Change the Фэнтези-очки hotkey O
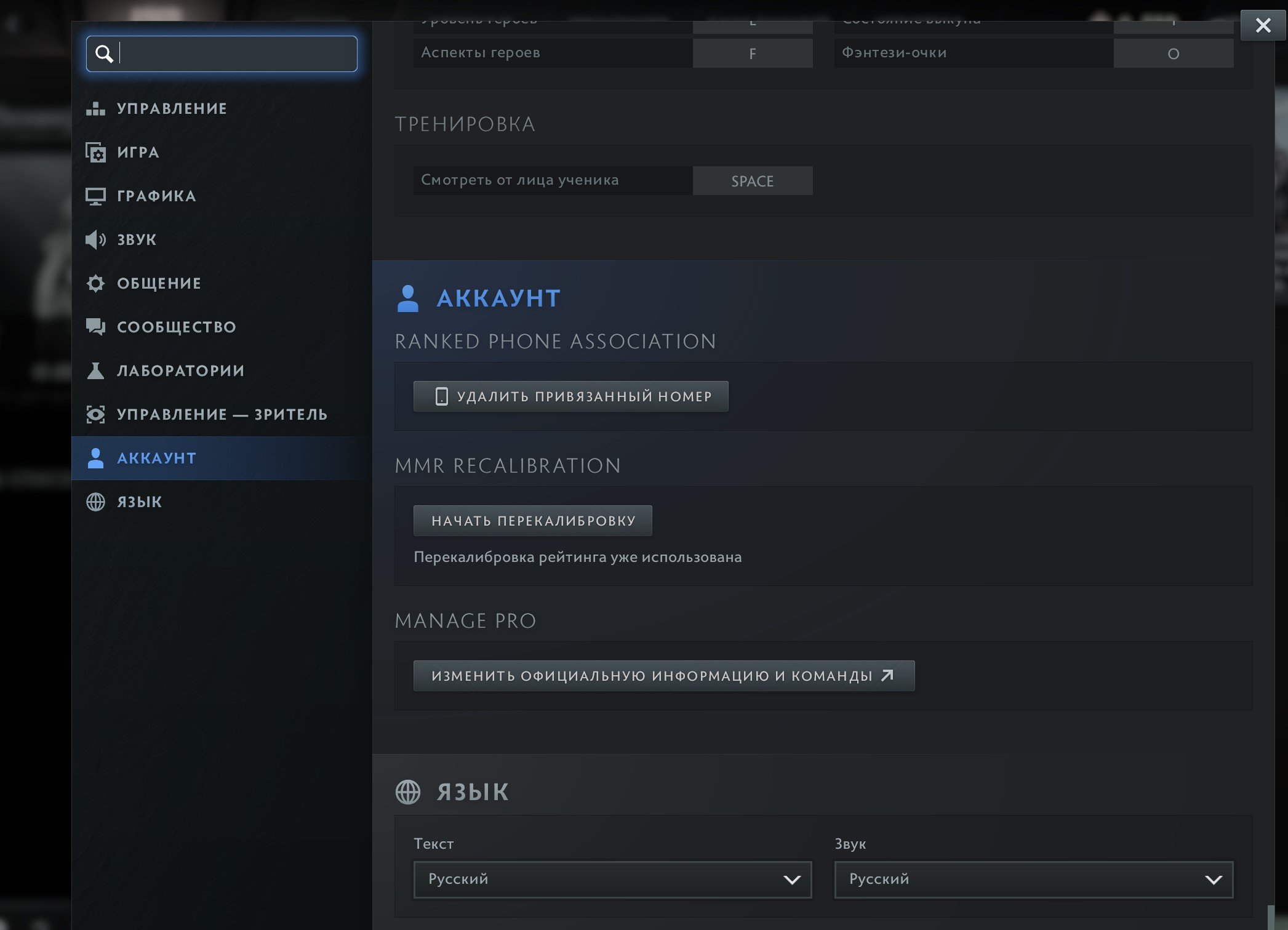This screenshot has height=930, width=1288. [x=1174, y=54]
